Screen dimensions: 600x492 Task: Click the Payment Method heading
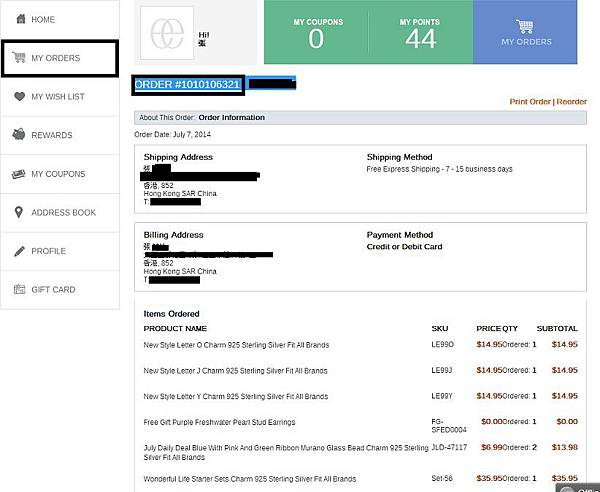399,235
